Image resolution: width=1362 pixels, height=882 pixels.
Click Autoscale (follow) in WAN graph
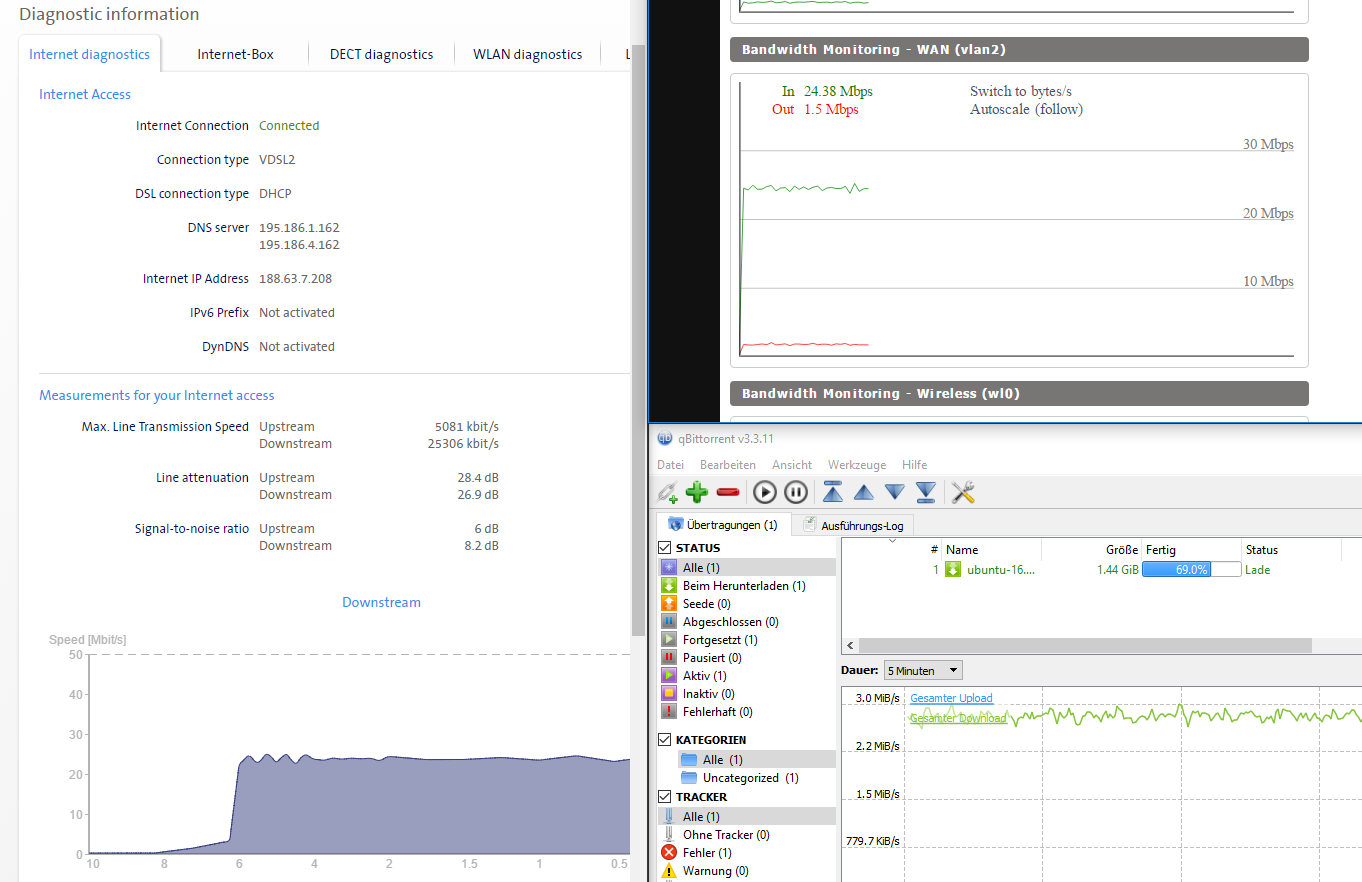(x=1026, y=110)
